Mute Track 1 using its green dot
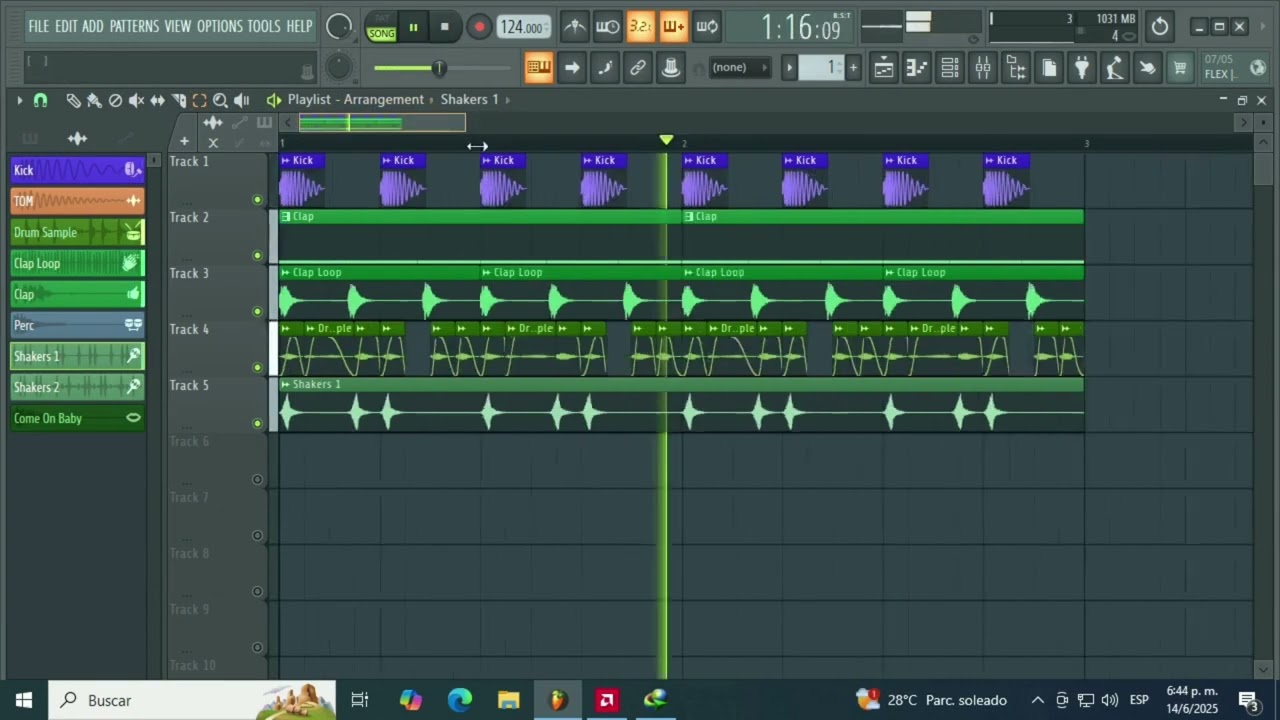The width and height of the screenshot is (1280, 720). 257,200
